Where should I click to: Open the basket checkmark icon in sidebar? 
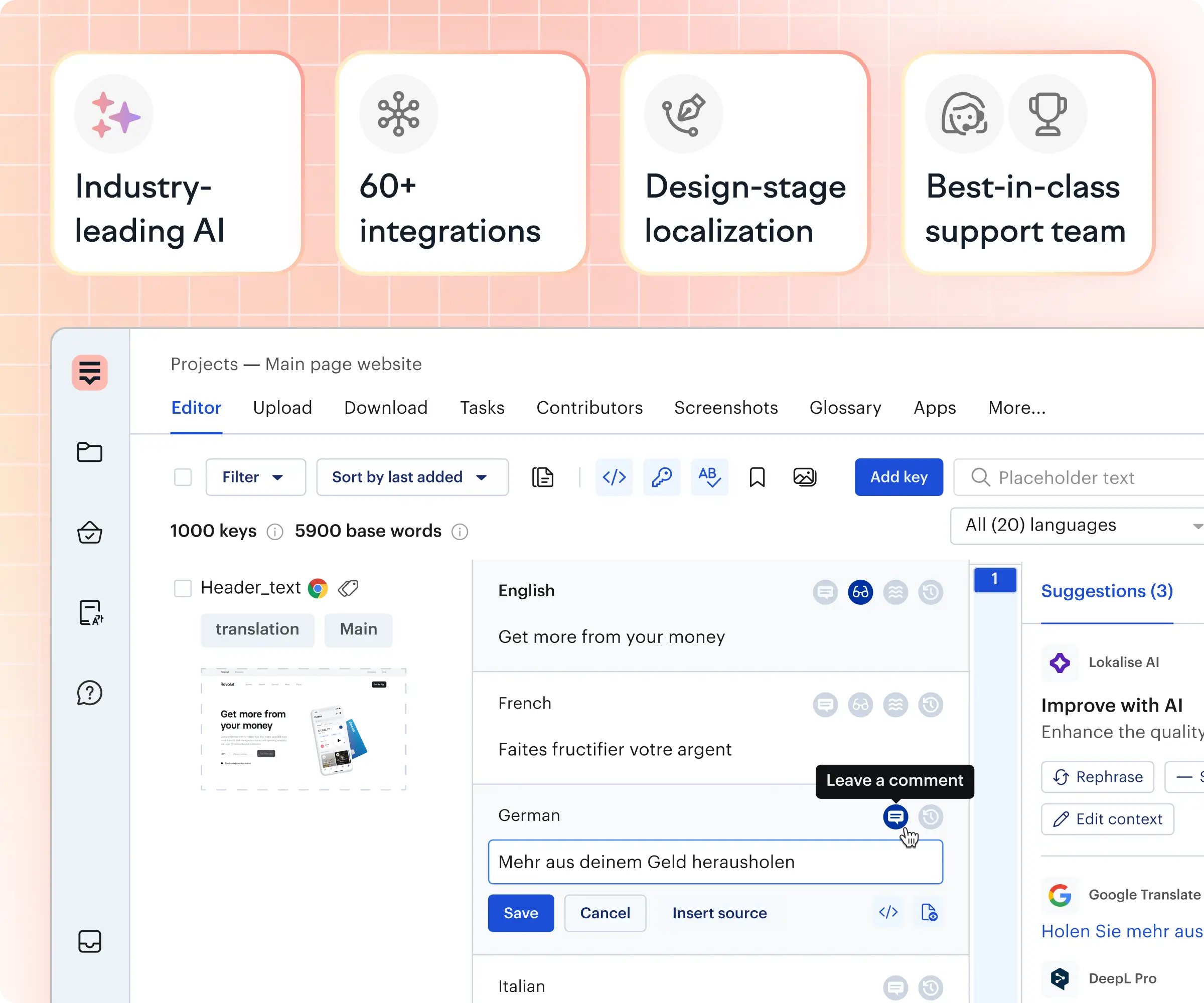click(x=90, y=533)
